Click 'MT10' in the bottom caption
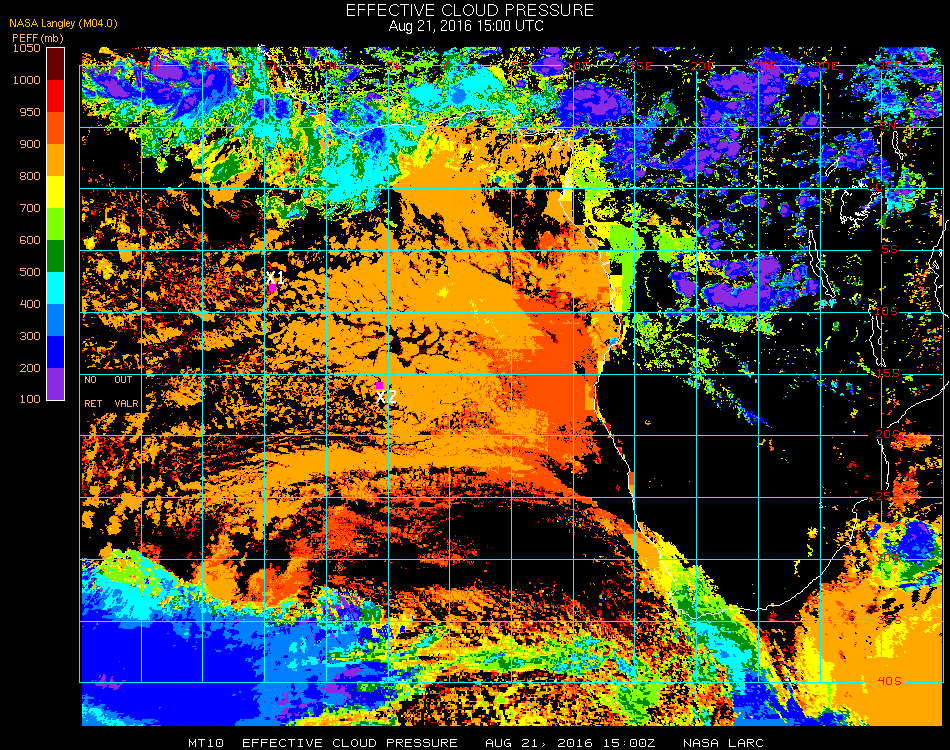 (206, 743)
